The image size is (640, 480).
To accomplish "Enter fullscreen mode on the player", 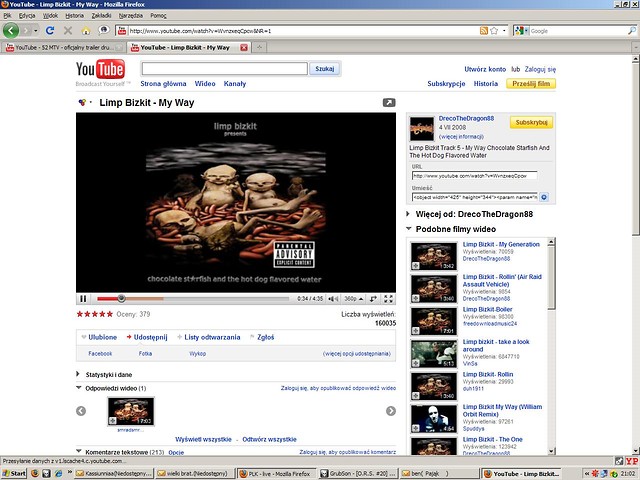I will point(389,299).
